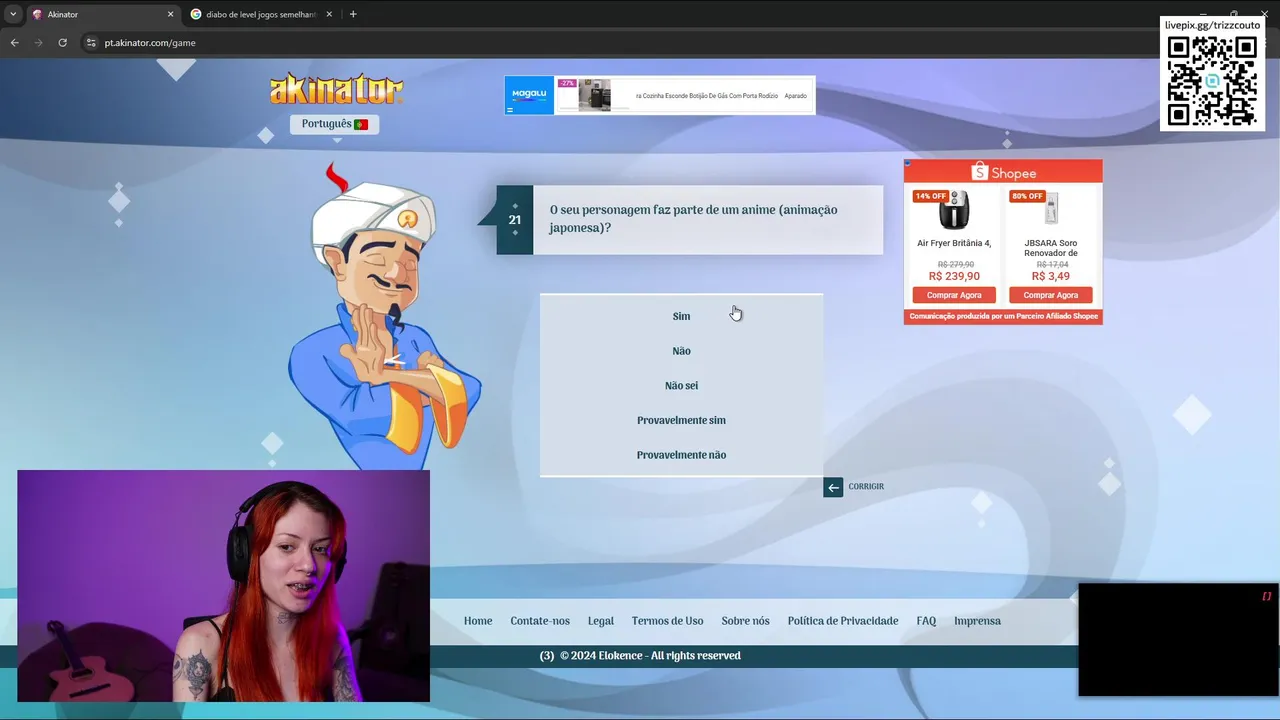The image size is (1280, 720).
Task: Click the JBSARA Soro product image
Action: pyautogui.click(x=1050, y=210)
